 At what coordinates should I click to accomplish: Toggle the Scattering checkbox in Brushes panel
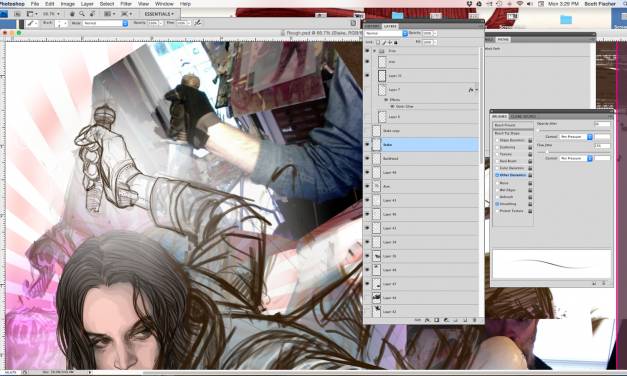point(497,147)
